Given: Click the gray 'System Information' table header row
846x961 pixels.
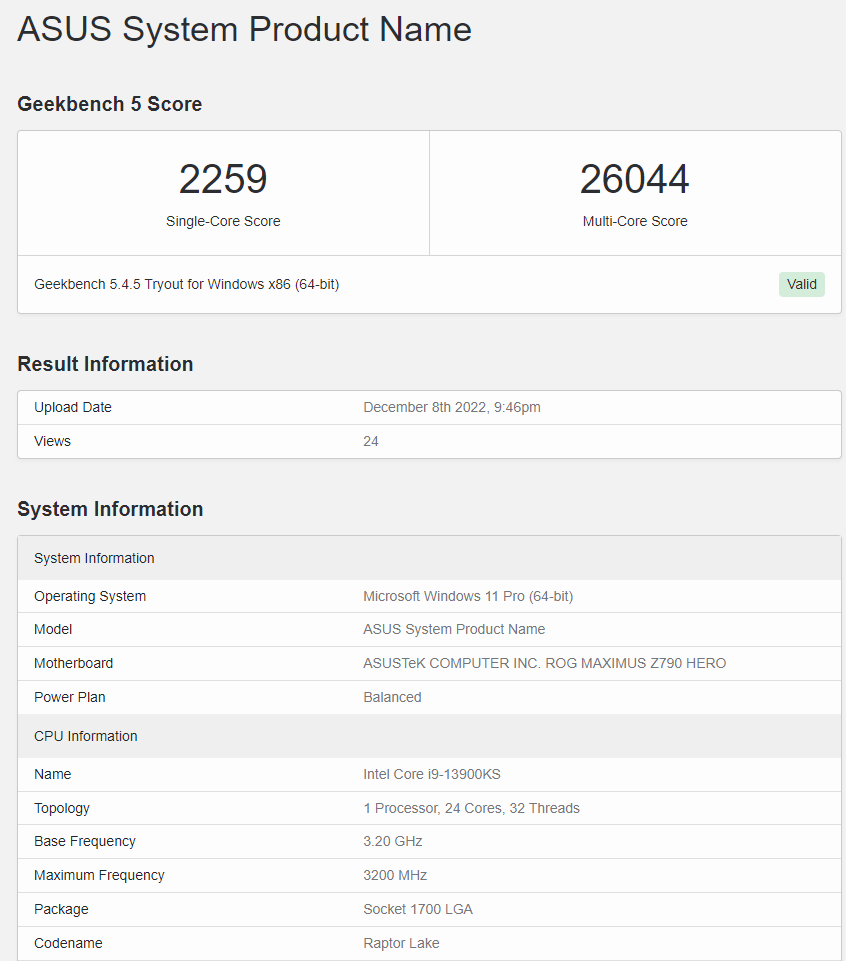Looking at the screenshot, I should pyautogui.click(x=429, y=558).
